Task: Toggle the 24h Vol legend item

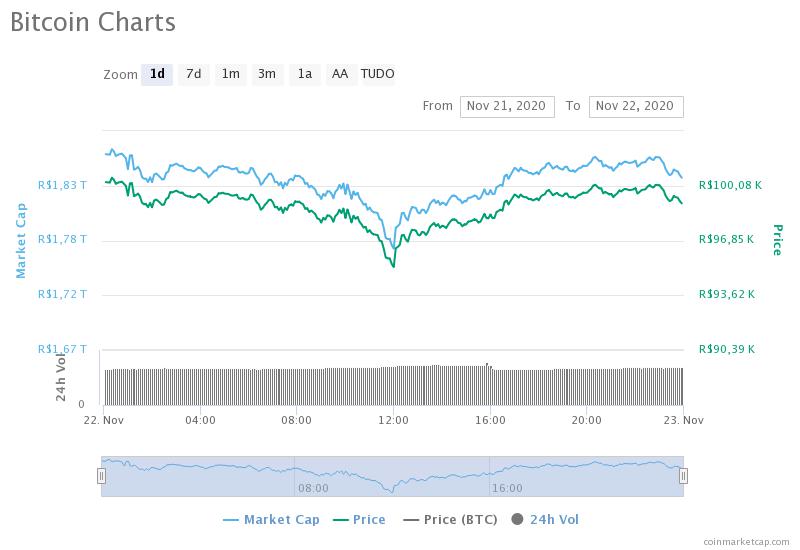Action: [x=545, y=520]
